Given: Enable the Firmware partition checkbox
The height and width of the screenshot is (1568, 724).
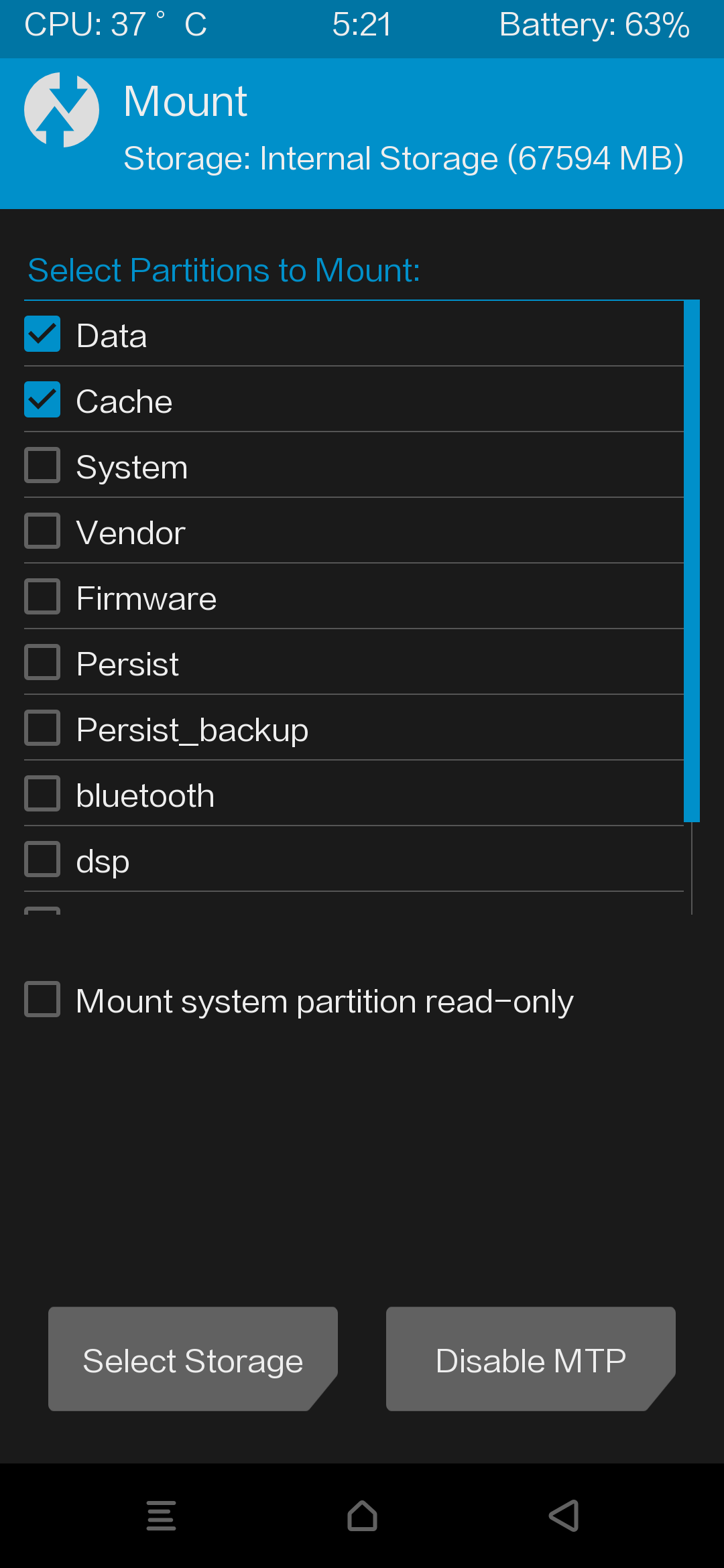Looking at the screenshot, I should [x=42, y=597].
